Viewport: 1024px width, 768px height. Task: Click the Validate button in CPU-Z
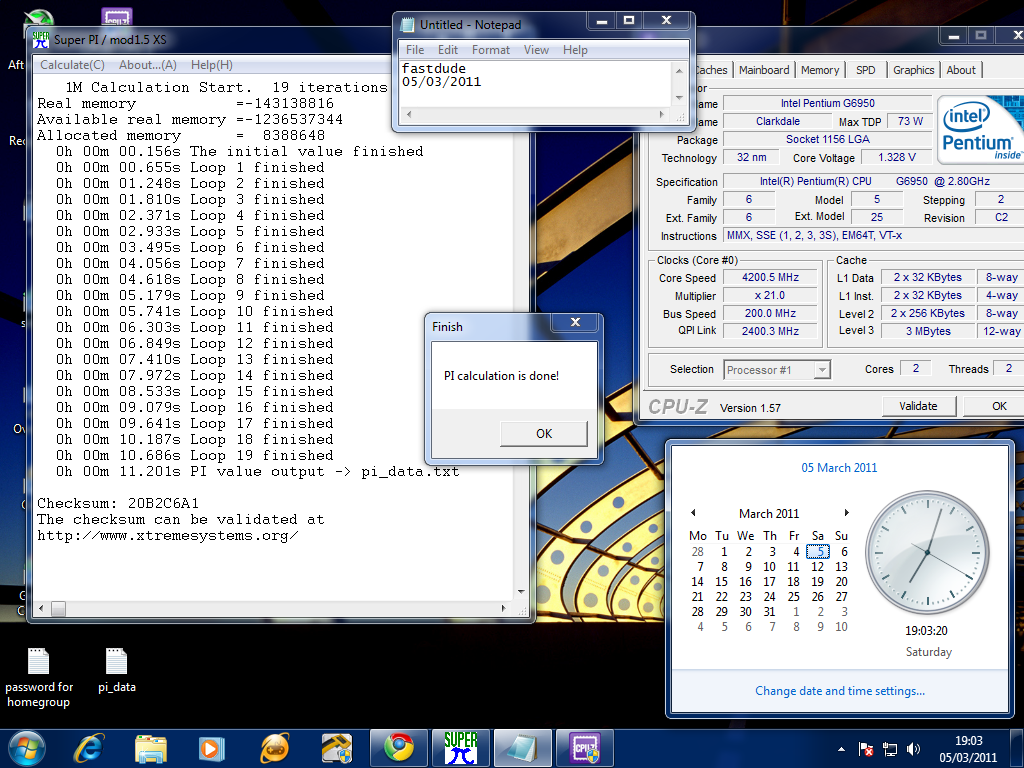tap(918, 406)
